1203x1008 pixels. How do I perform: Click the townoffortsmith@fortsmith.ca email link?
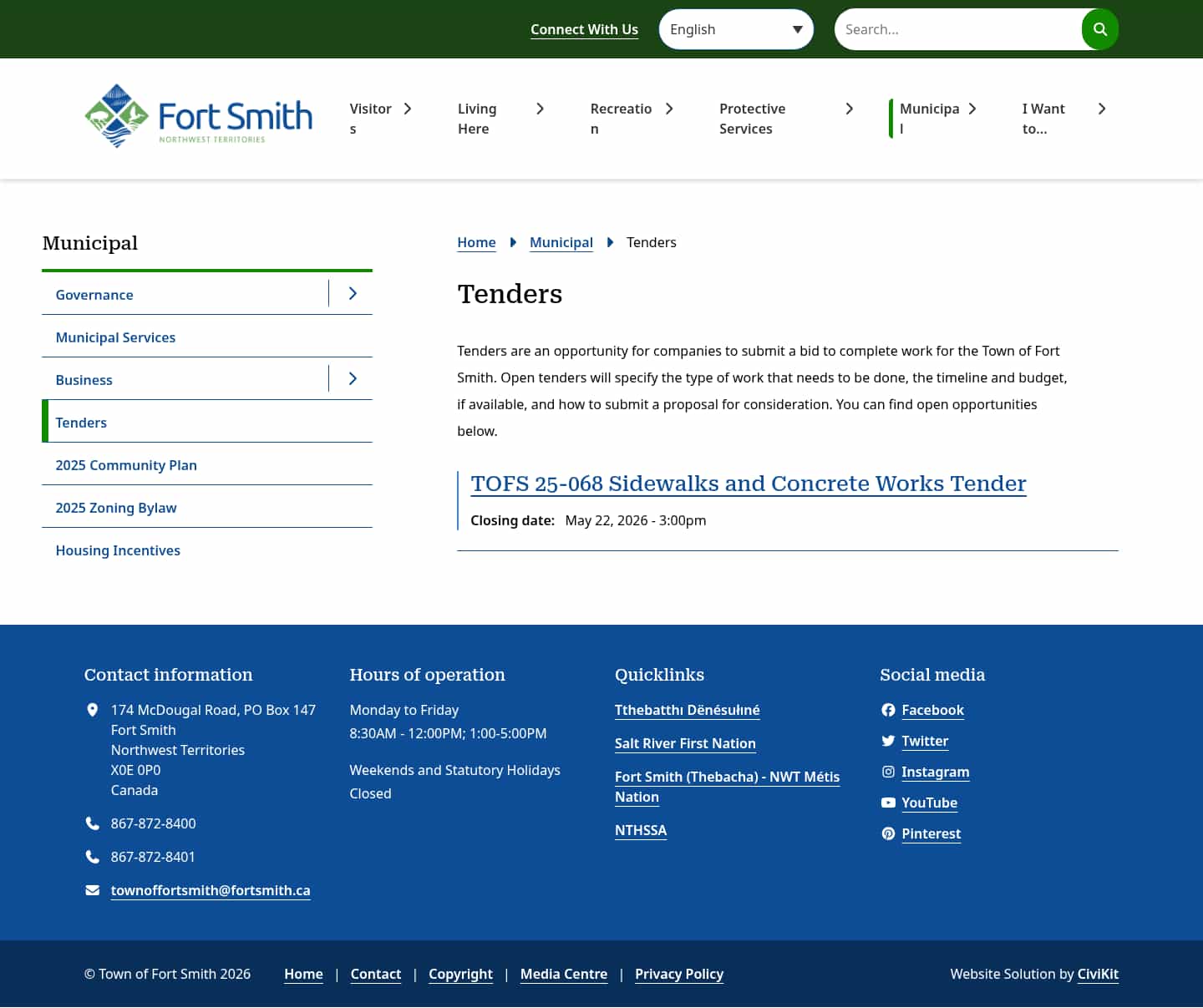(211, 890)
